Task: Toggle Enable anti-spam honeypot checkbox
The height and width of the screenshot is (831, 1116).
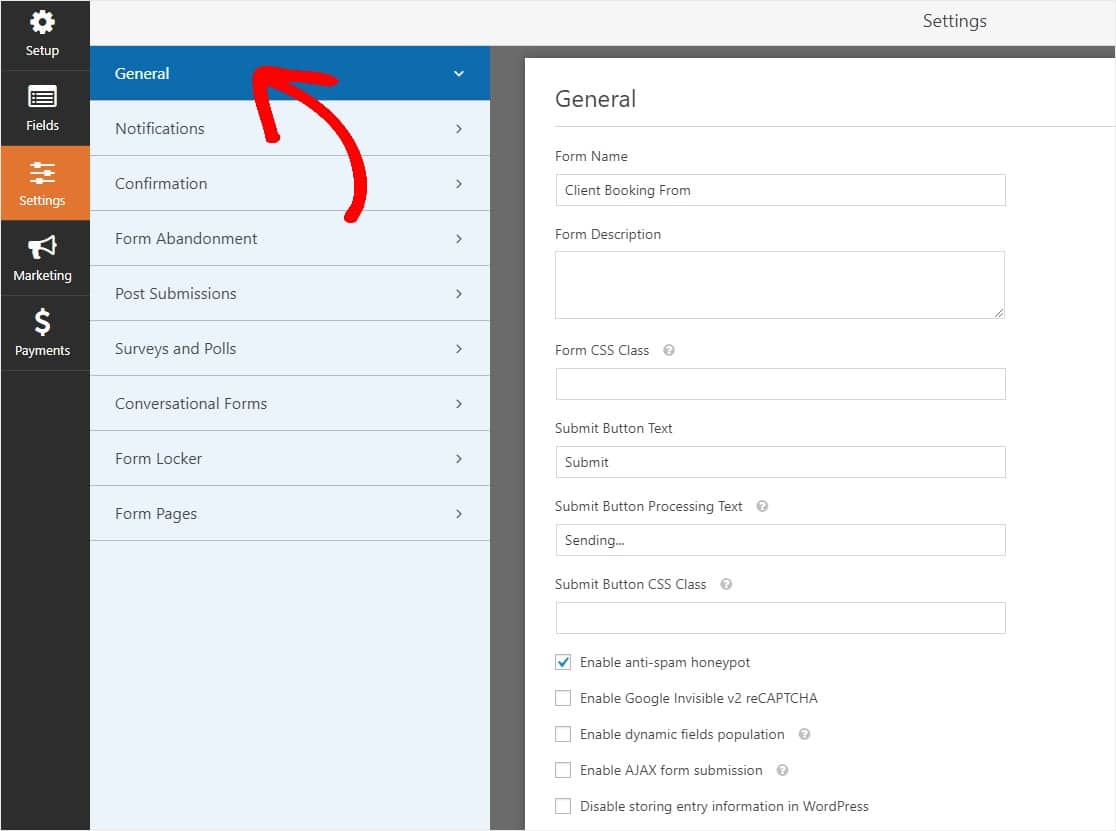Action: click(x=562, y=662)
